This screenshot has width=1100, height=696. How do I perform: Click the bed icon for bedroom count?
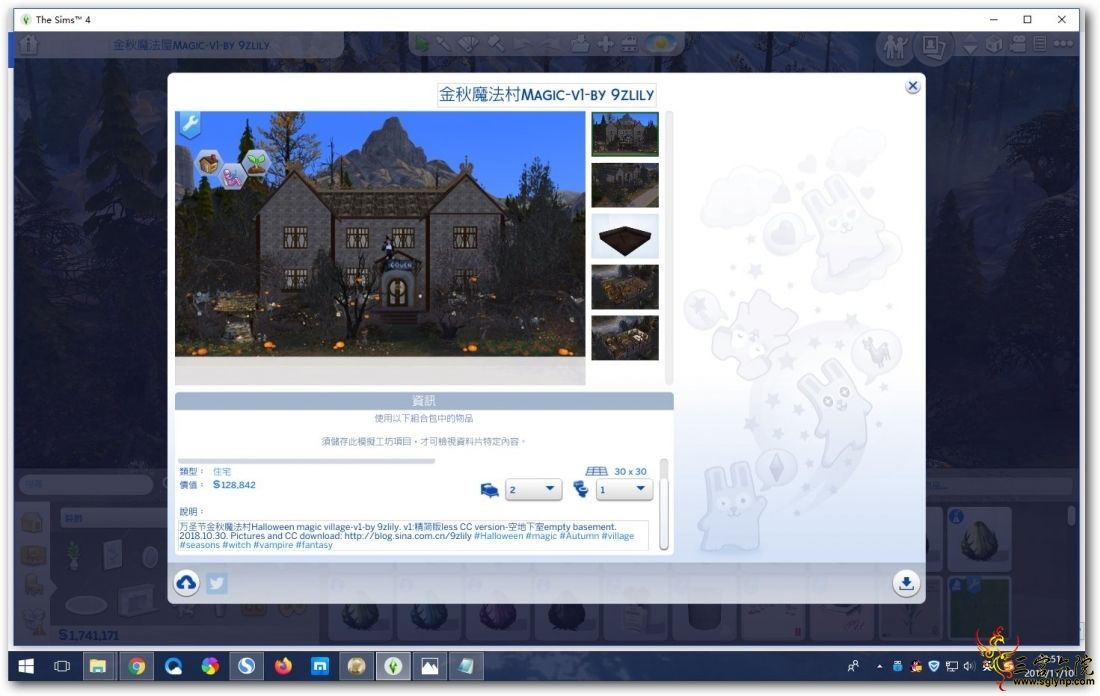point(490,490)
